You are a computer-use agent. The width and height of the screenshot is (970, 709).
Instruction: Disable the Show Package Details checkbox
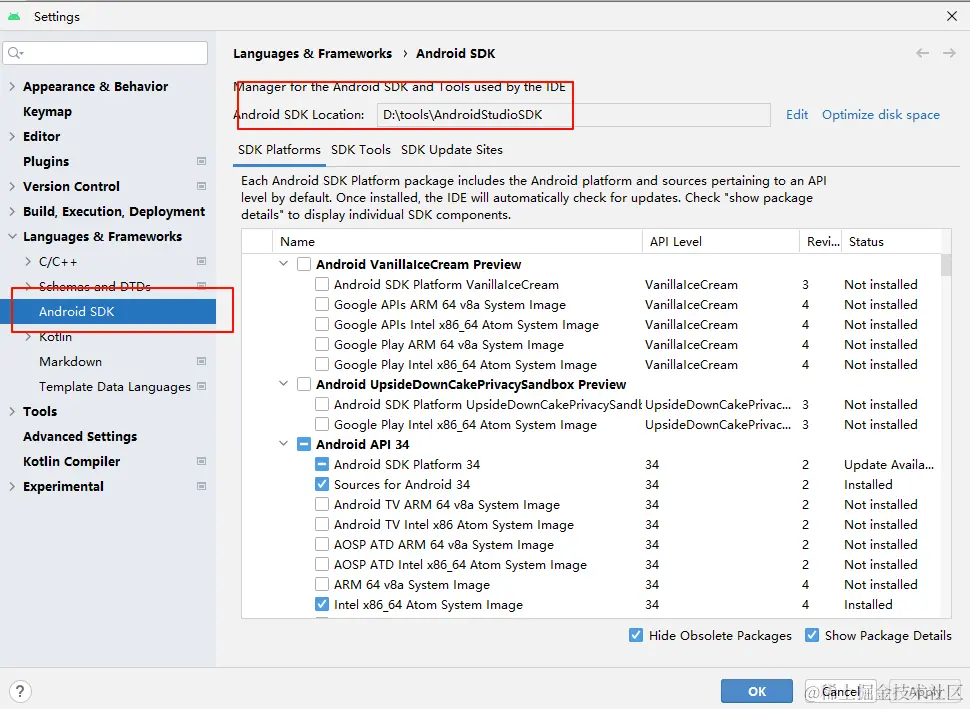coord(812,635)
